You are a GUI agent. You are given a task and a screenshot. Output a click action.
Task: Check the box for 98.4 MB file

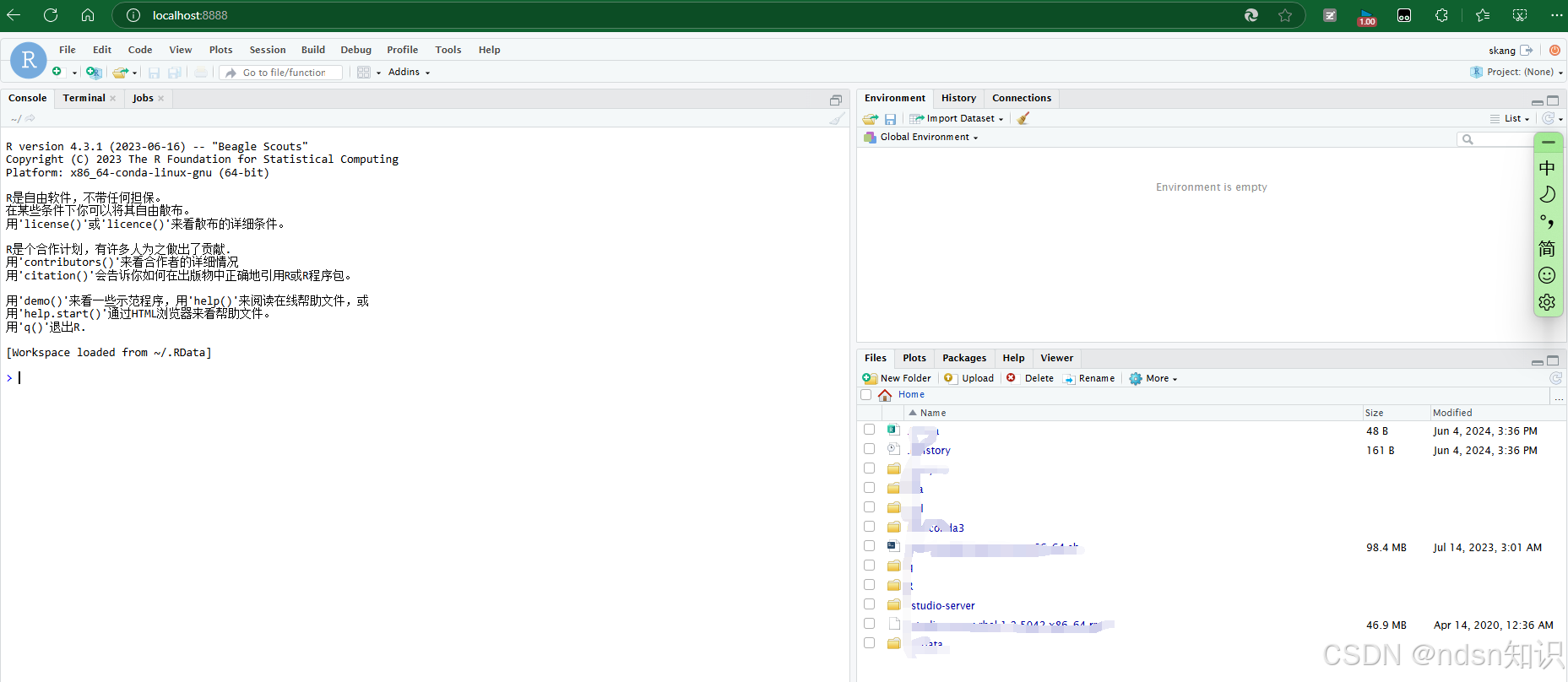pyautogui.click(x=869, y=546)
